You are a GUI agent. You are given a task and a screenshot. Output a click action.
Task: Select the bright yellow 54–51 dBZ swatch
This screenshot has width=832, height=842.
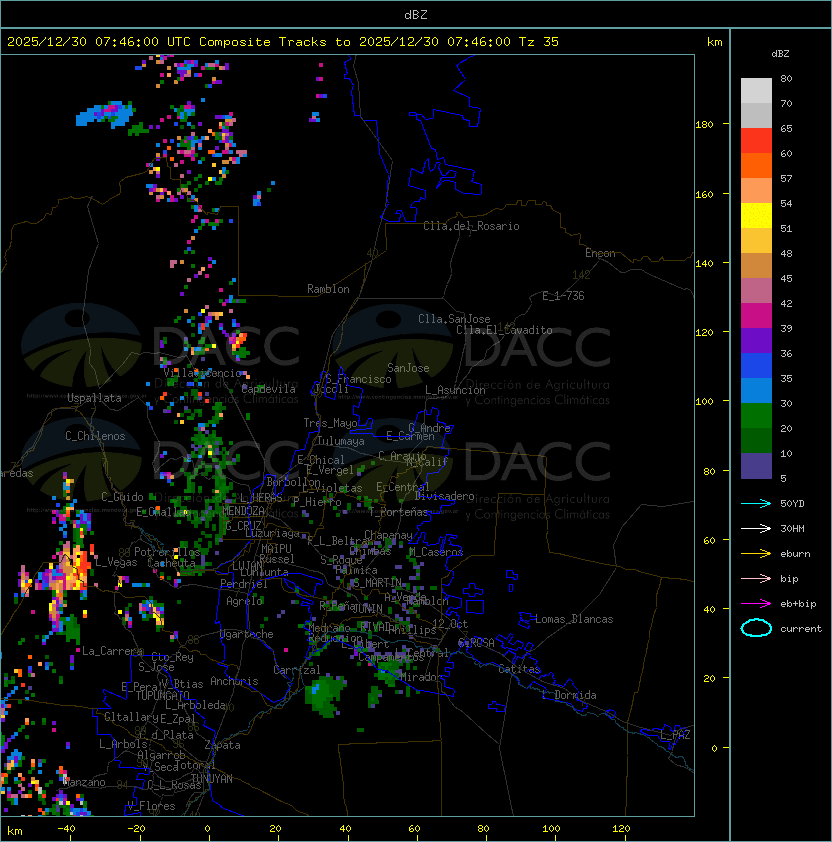click(x=756, y=216)
